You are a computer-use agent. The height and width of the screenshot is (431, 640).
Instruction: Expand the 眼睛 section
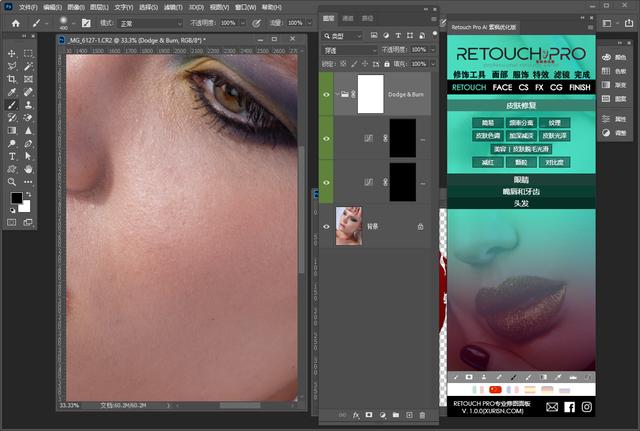521,180
